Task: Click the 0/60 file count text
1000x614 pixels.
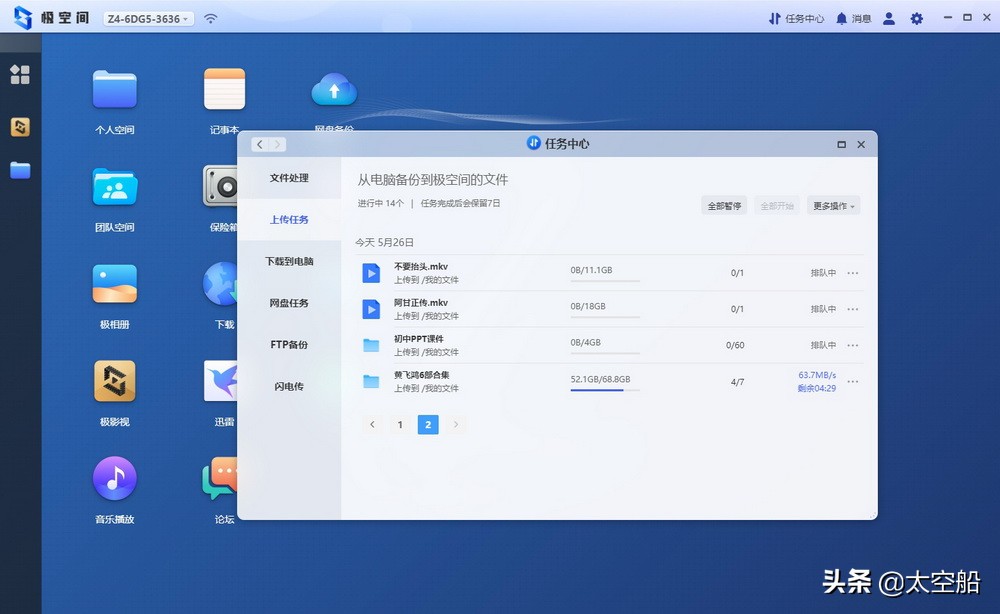Action: [x=735, y=346]
